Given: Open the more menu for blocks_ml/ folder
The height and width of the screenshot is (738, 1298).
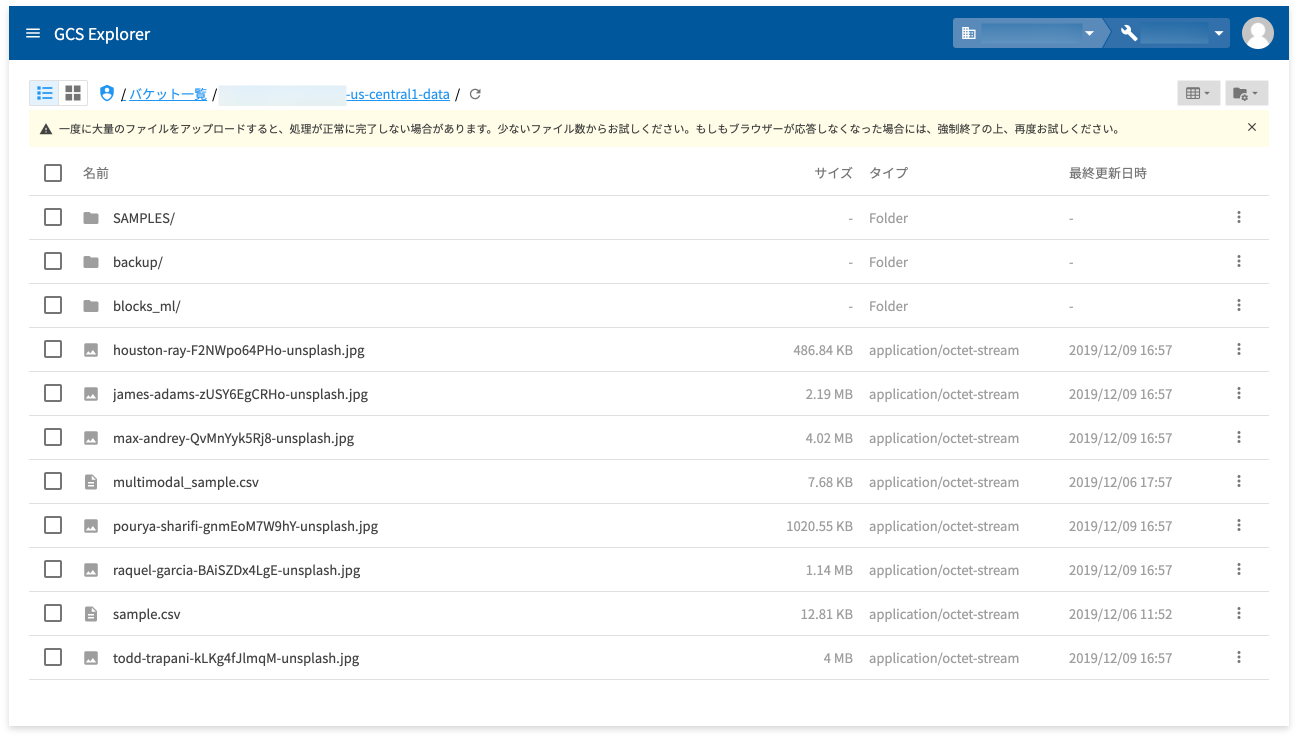Looking at the screenshot, I should click(1239, 305).
